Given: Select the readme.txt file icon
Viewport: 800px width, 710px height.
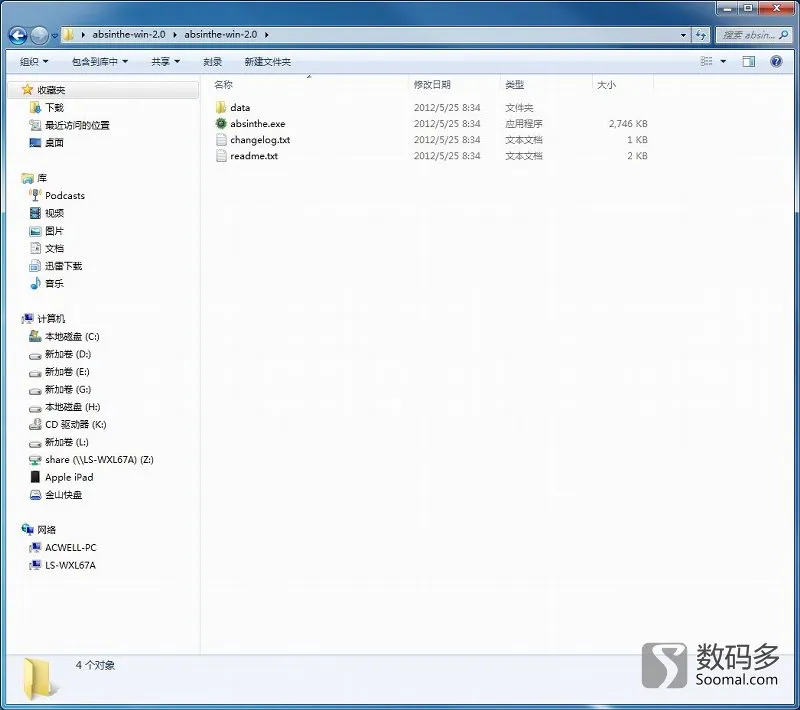Looking at the screenshot, I should 221,156.
